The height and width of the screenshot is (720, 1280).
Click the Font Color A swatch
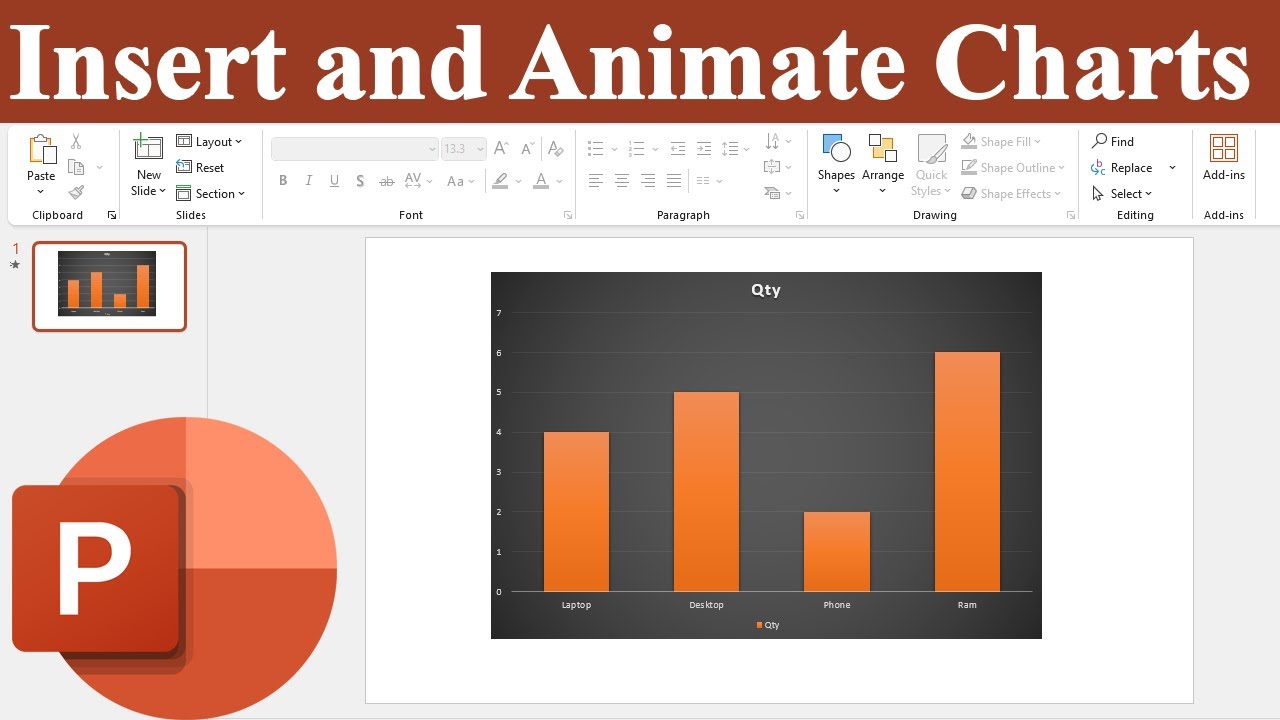tap(541, 181)
